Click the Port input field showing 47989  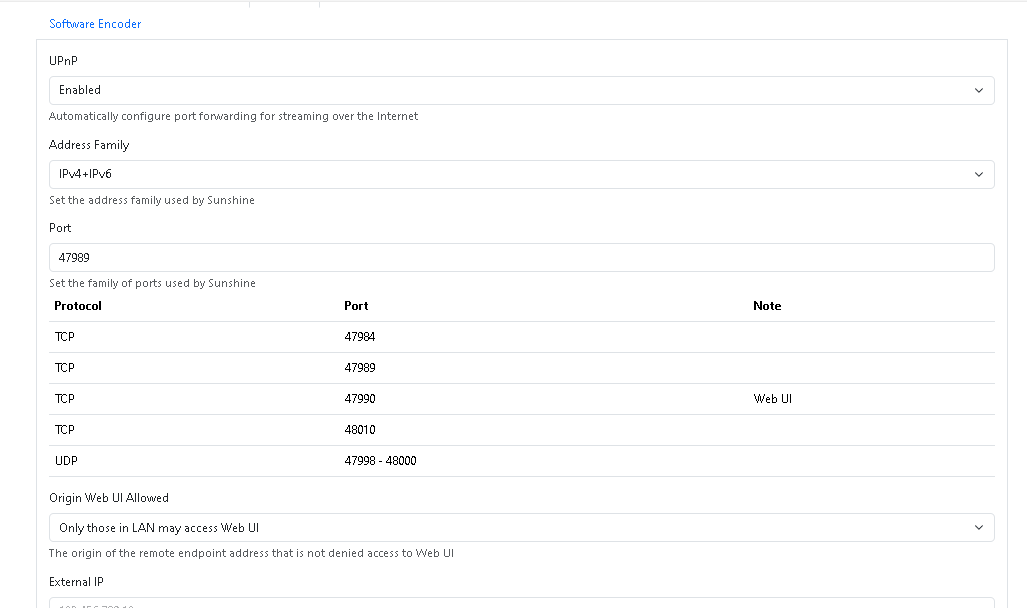click(x=521, y=257)
